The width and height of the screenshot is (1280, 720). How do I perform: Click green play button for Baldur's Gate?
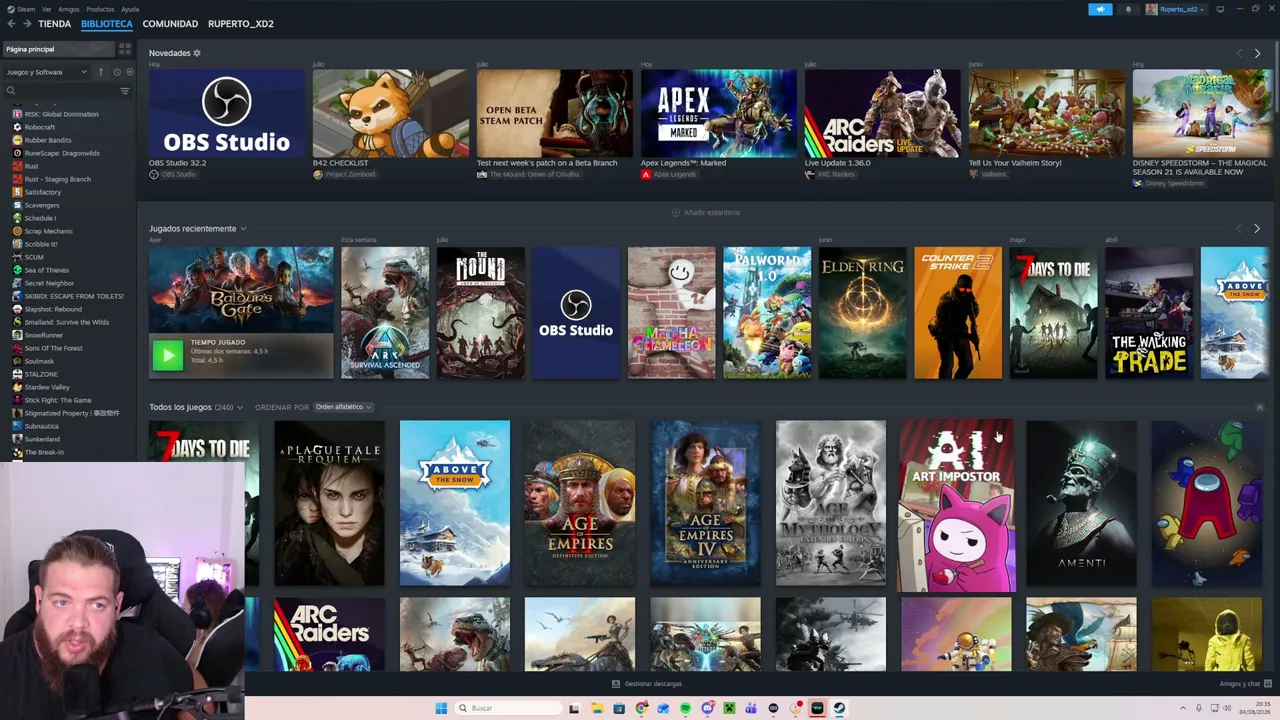[x=168, y=354]
